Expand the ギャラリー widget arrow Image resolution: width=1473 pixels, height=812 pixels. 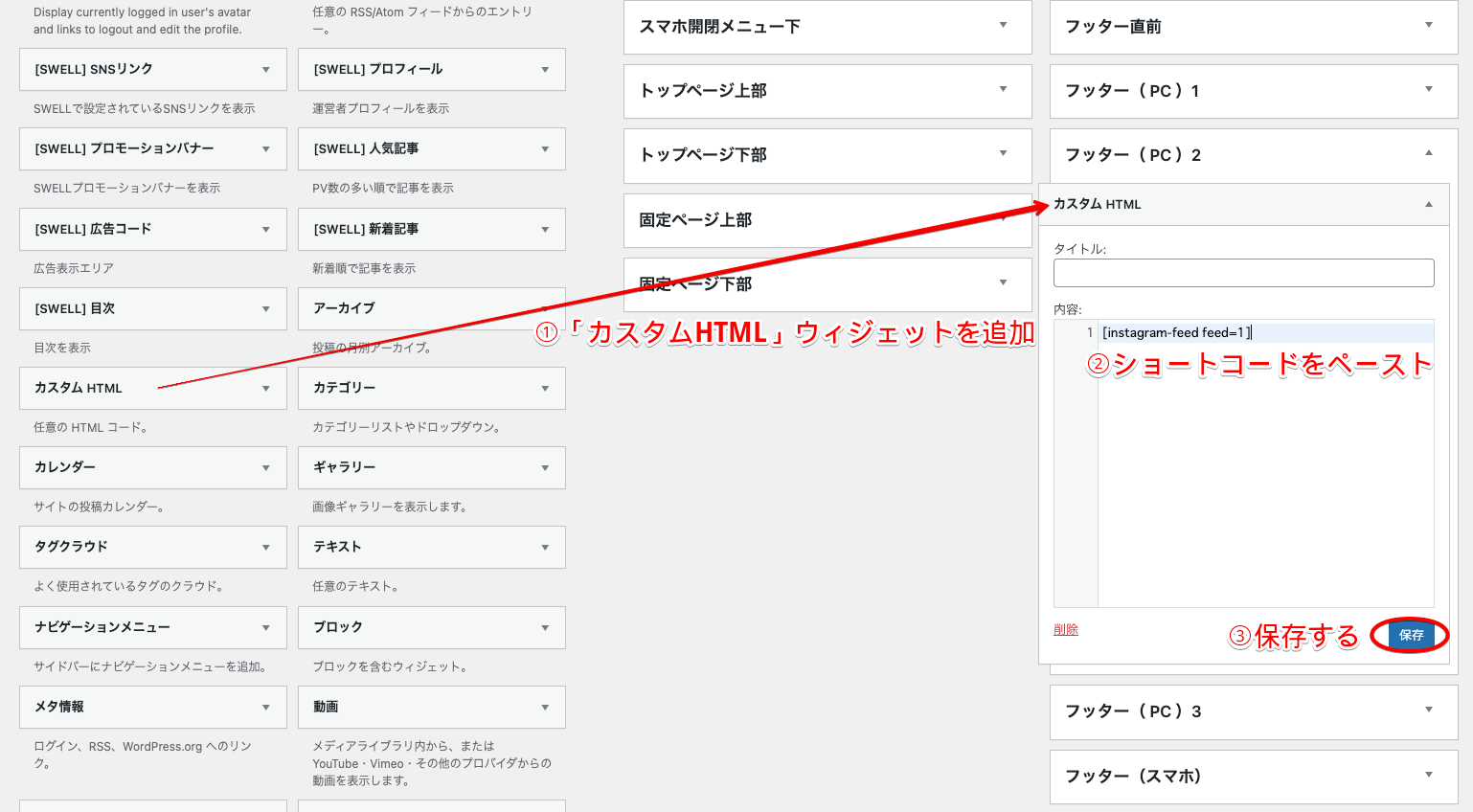point(545,468)
